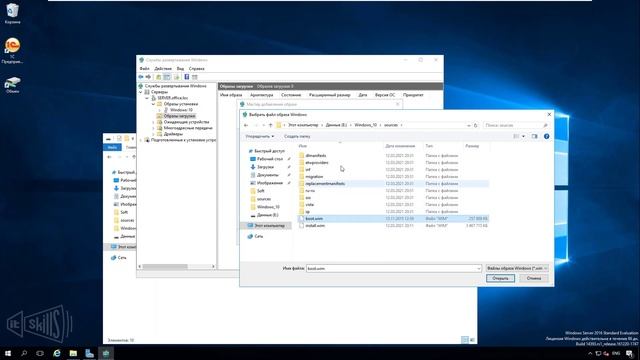Go back in the file selection dialog
Image resolution: width=640 pixels, height=360 pixels.
click(x=246, y=125)
